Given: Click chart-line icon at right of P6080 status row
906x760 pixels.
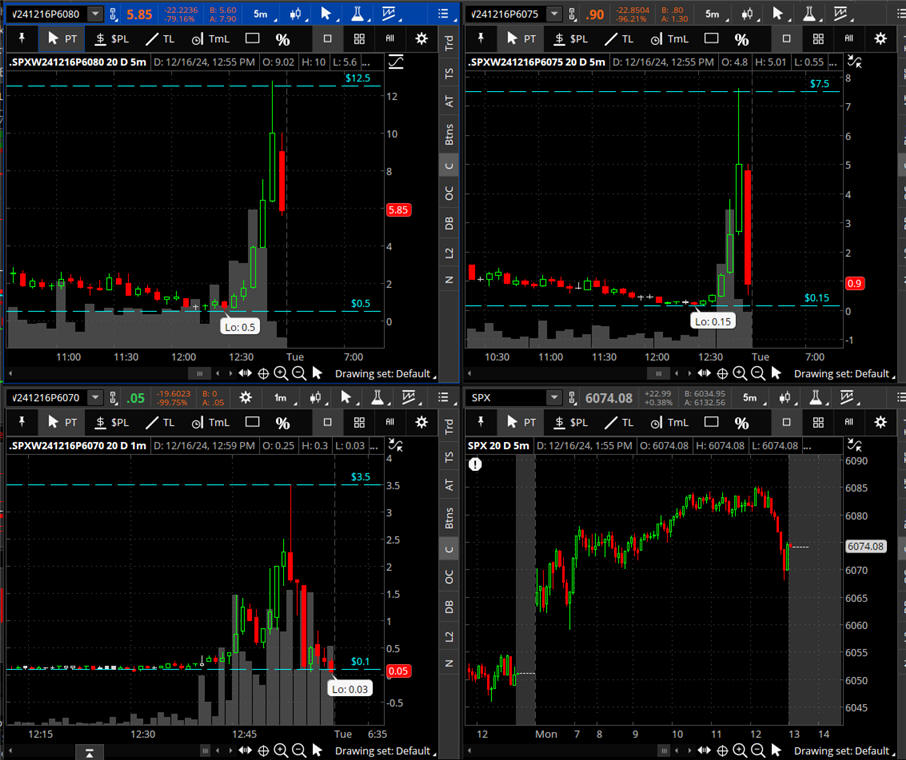Looking at the screenshot, I should click(x=396, y=62).
